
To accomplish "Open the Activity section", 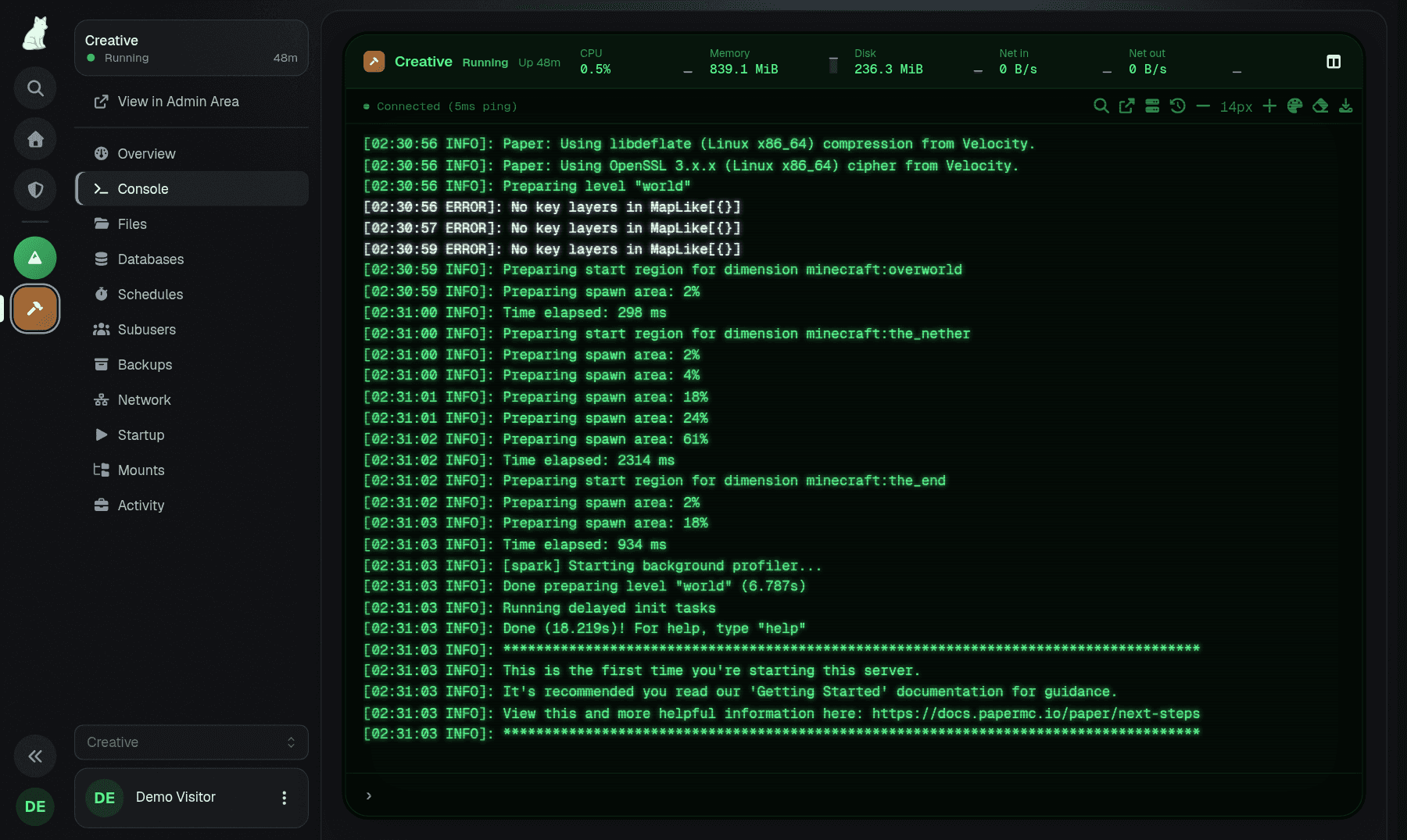I will point(192,506).
